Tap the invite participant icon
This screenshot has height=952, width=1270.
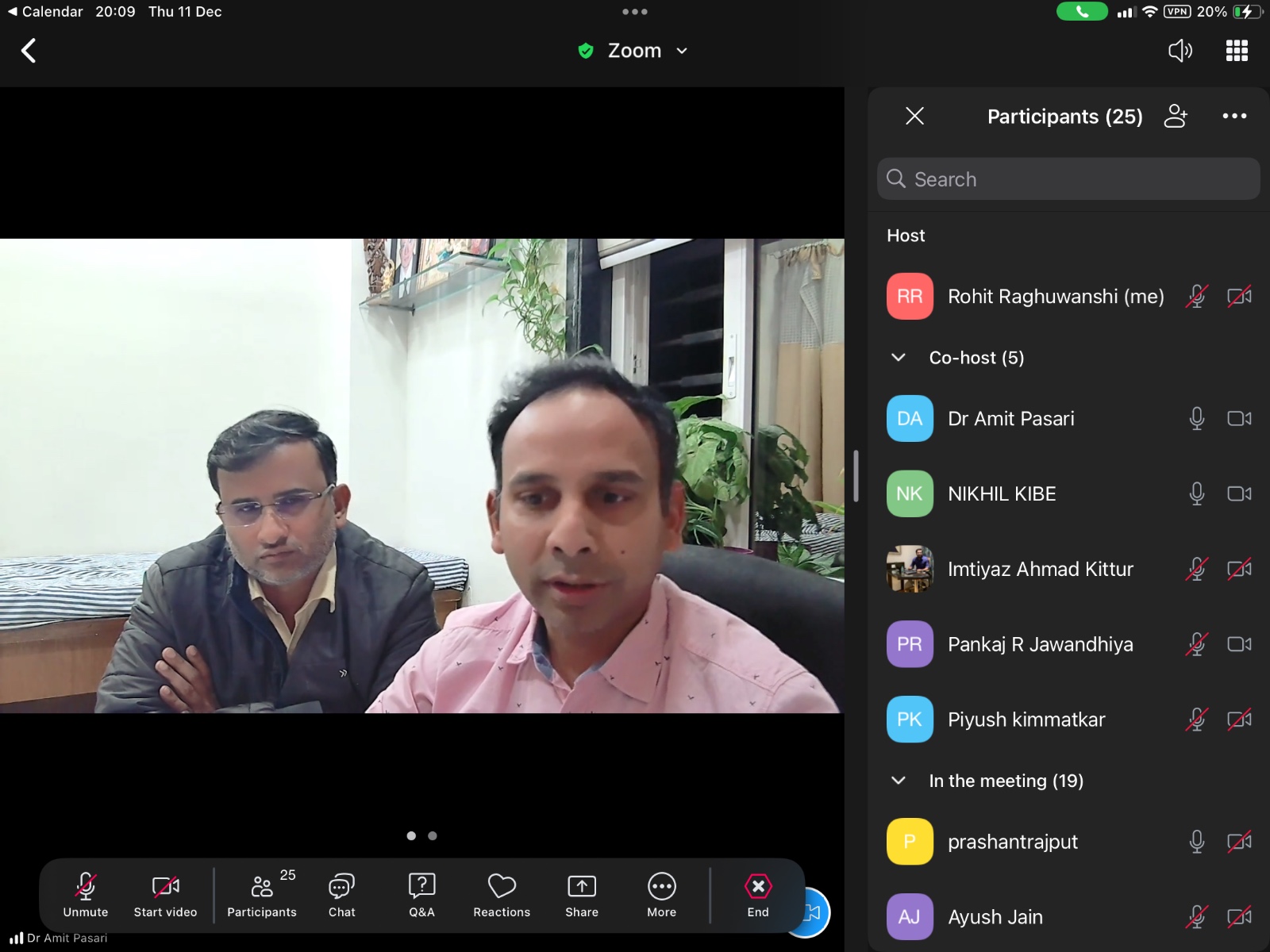(1176, 117)
